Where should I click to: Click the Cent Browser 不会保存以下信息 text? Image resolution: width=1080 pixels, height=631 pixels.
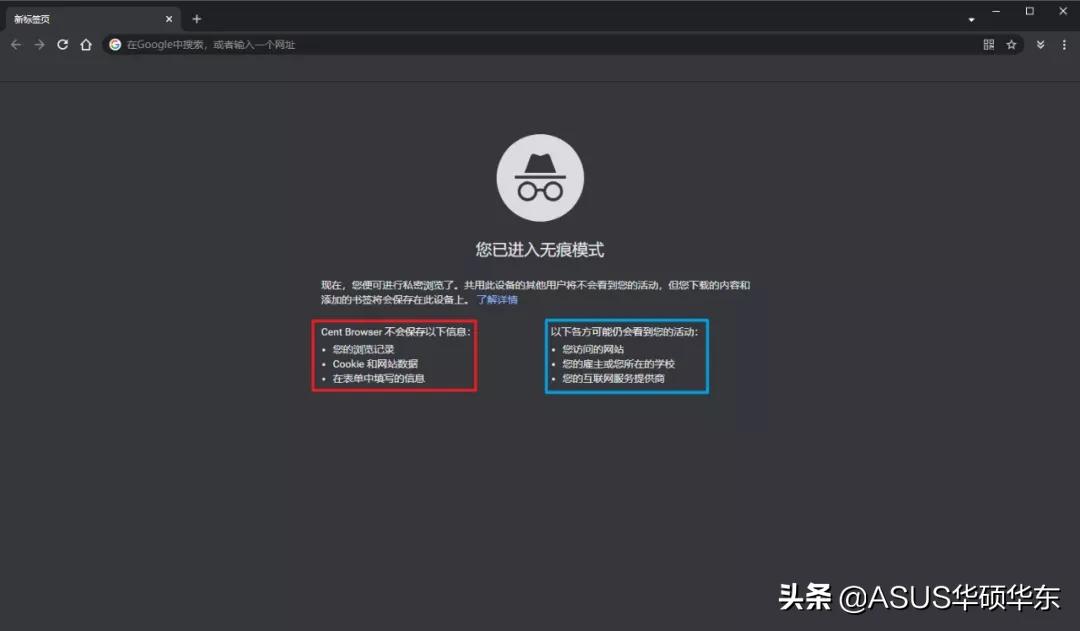point(395,332)
